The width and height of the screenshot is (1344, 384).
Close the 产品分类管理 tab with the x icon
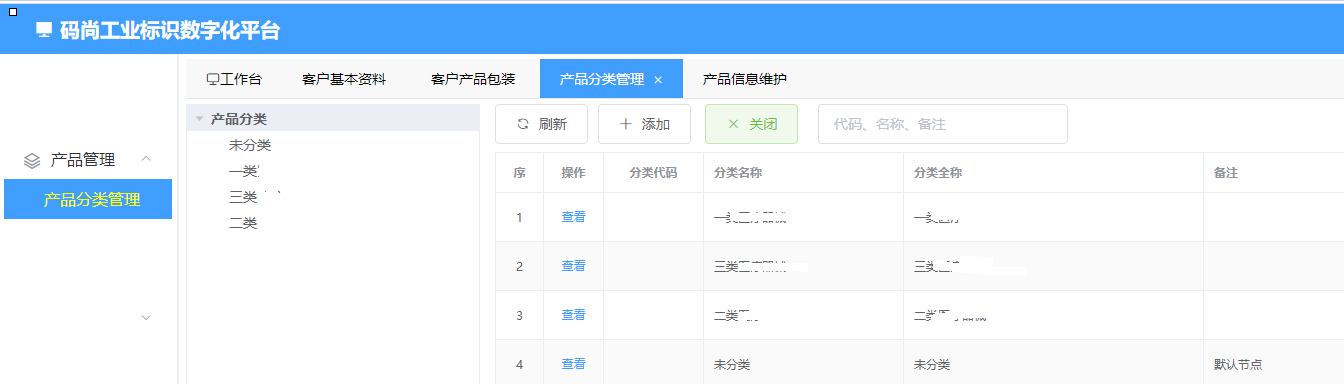pos(658,80)
